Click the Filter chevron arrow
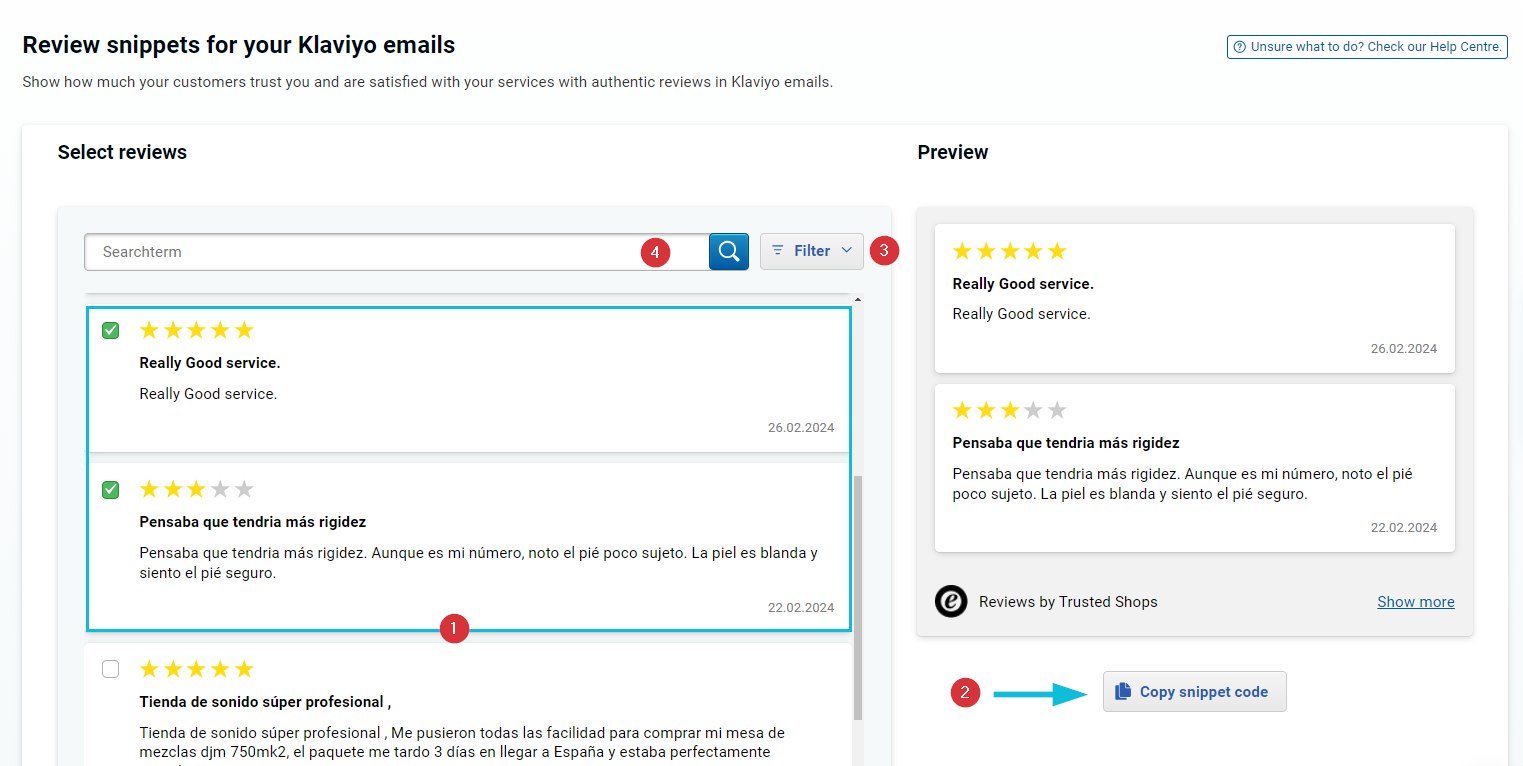The image size is (1523, 766). pos(847,250)
